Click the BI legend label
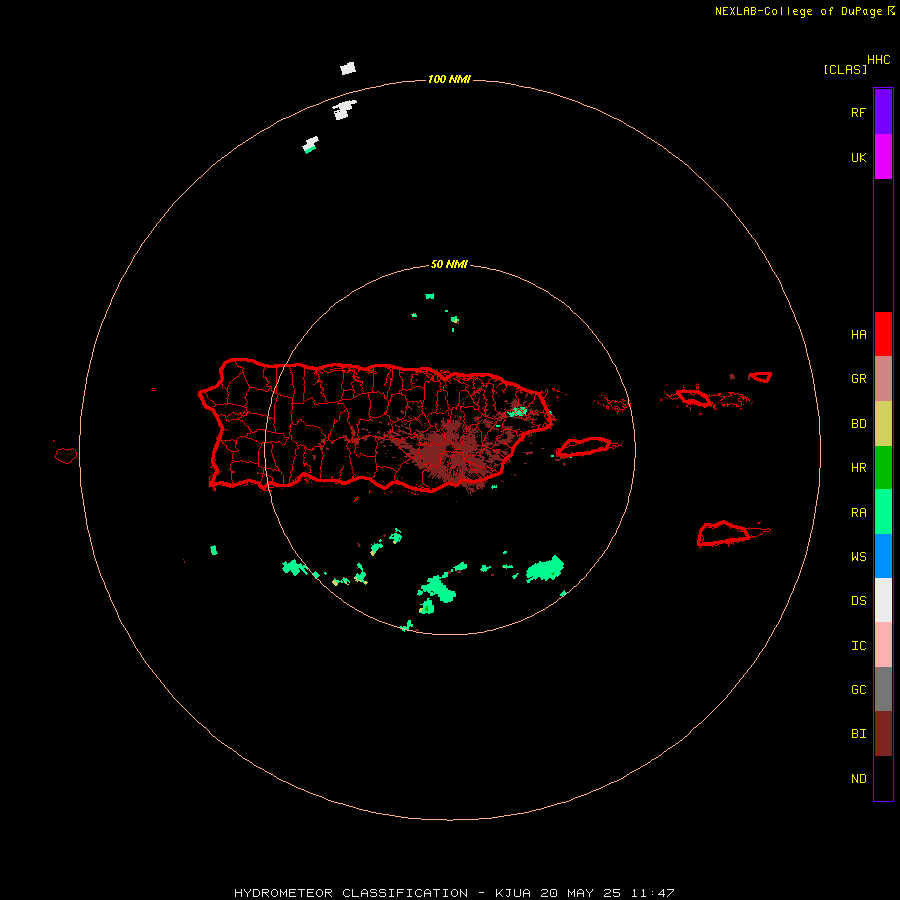 tap(858, 734)
